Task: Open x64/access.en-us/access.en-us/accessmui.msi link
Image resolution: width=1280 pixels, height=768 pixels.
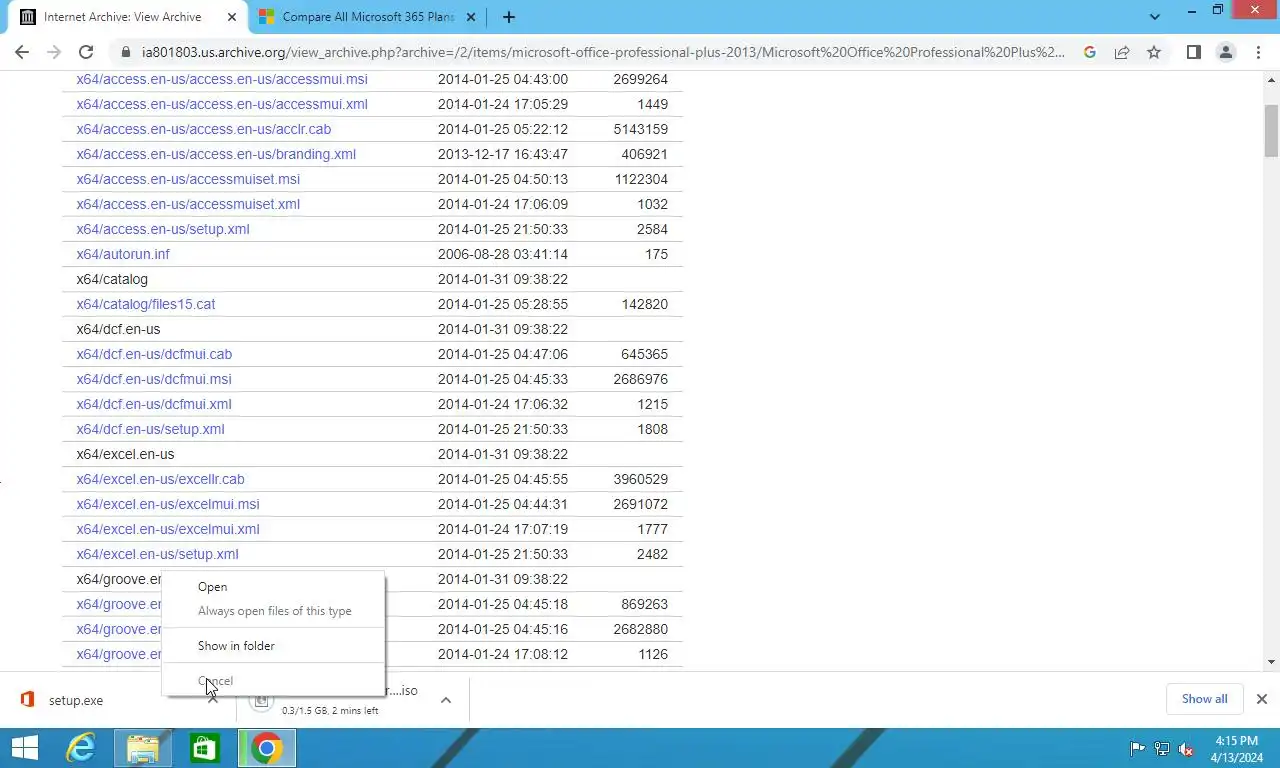Action: (x=222, y=79)
